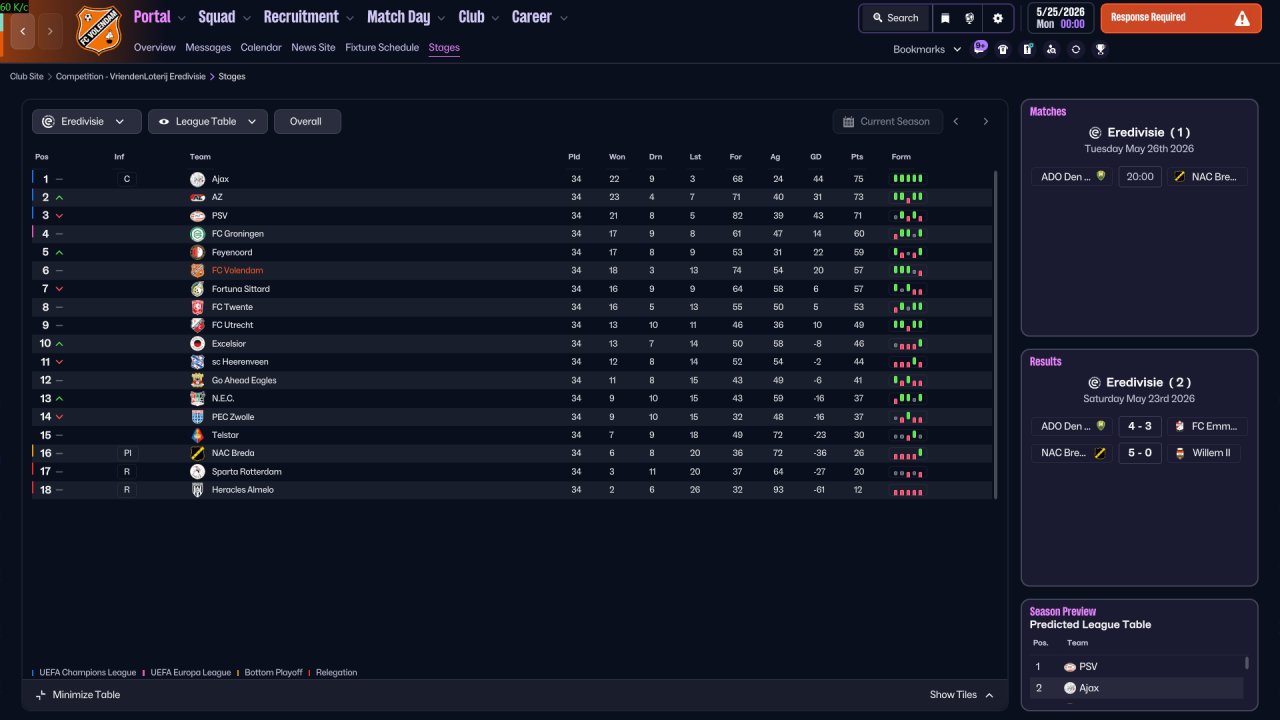Go forward using the right arrow button
Image resolution: width=1280 pixels, height=720 pixels.
click(x=52, y=31)
